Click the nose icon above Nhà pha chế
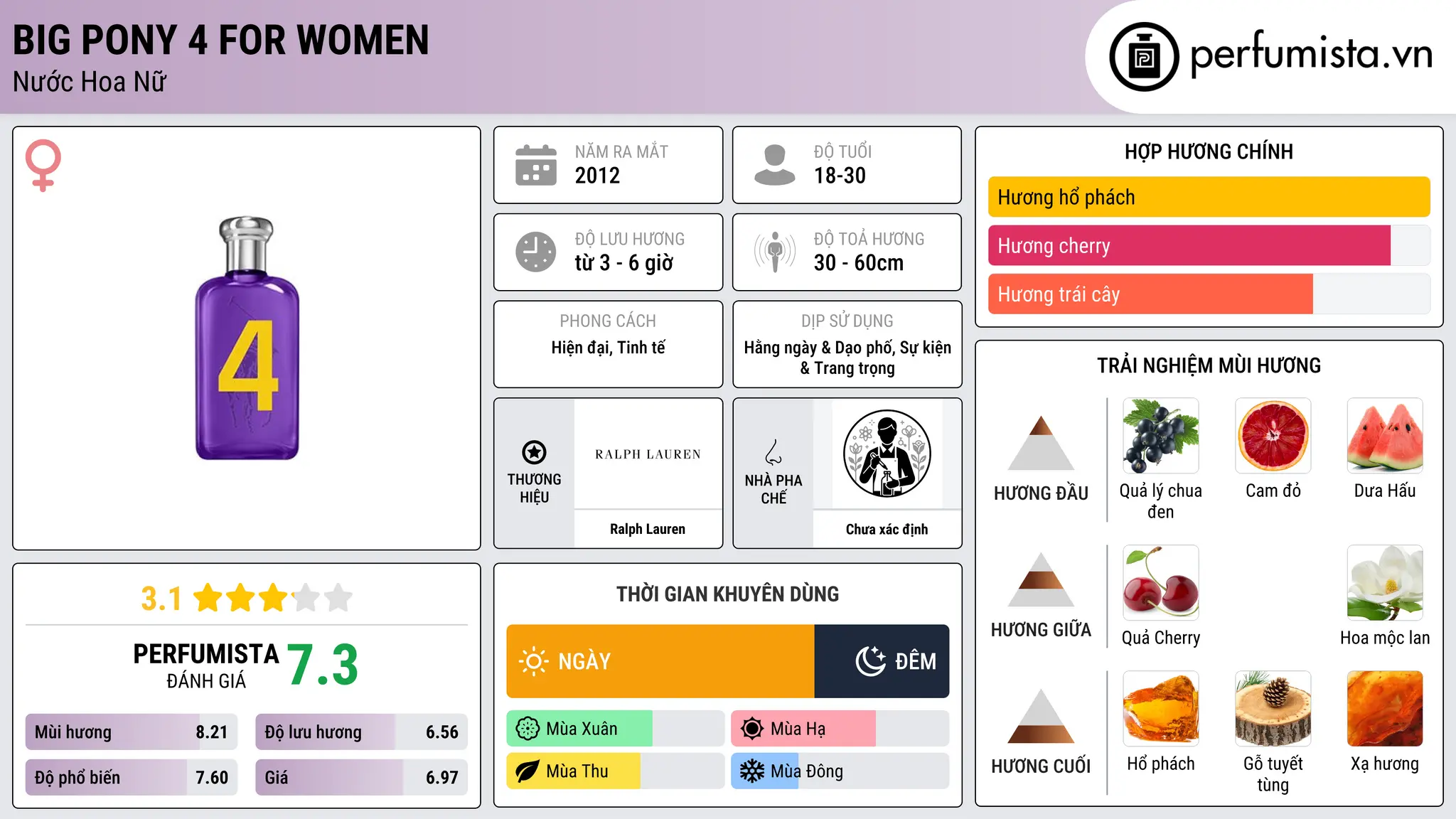 [x=773, y=452]
